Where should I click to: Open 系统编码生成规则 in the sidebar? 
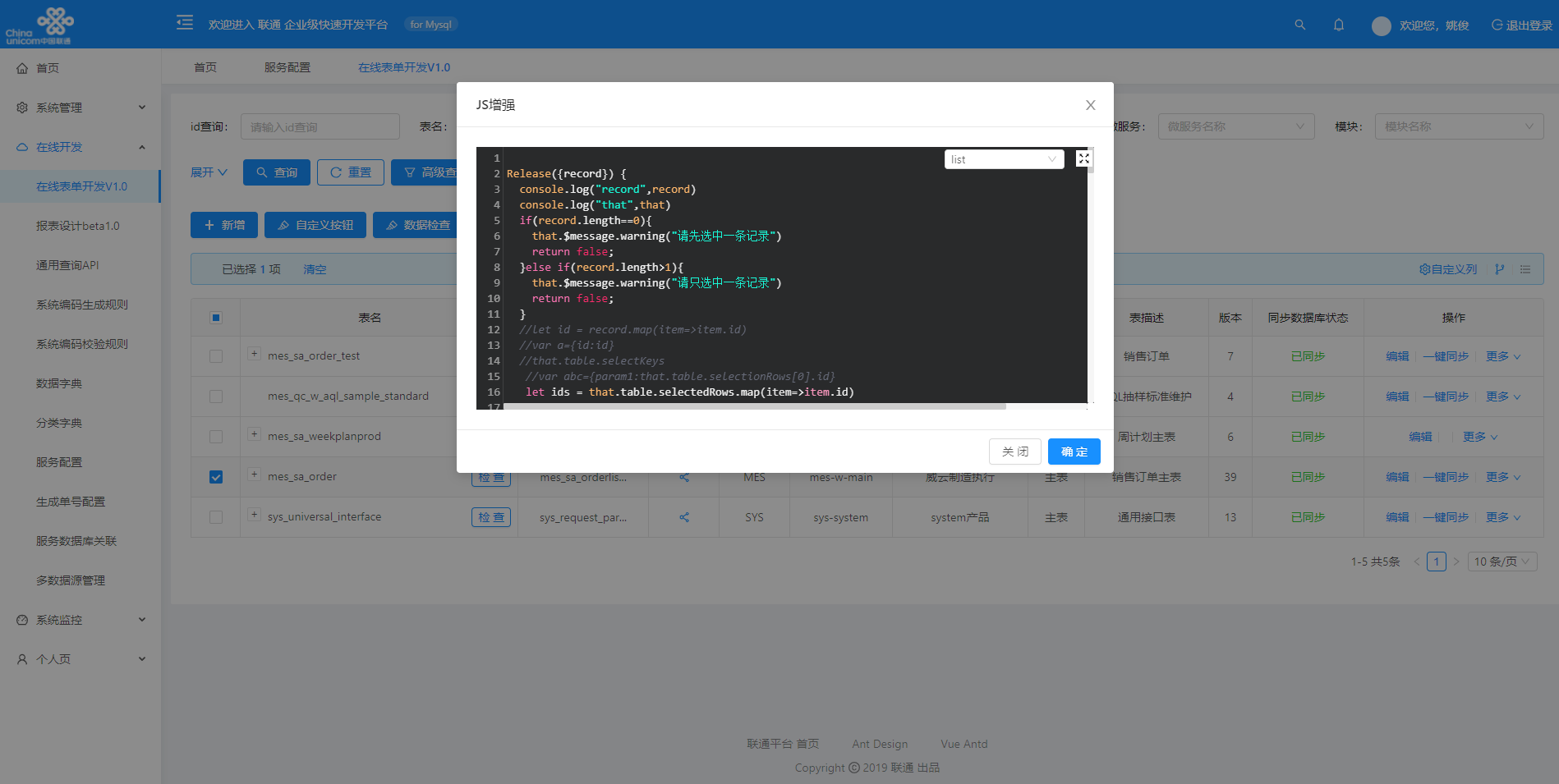click(80, 305)
